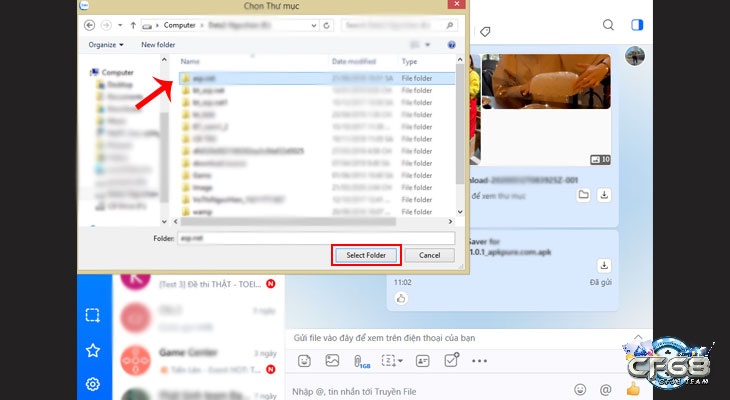Refresh the folder listing

click(326, 26)
